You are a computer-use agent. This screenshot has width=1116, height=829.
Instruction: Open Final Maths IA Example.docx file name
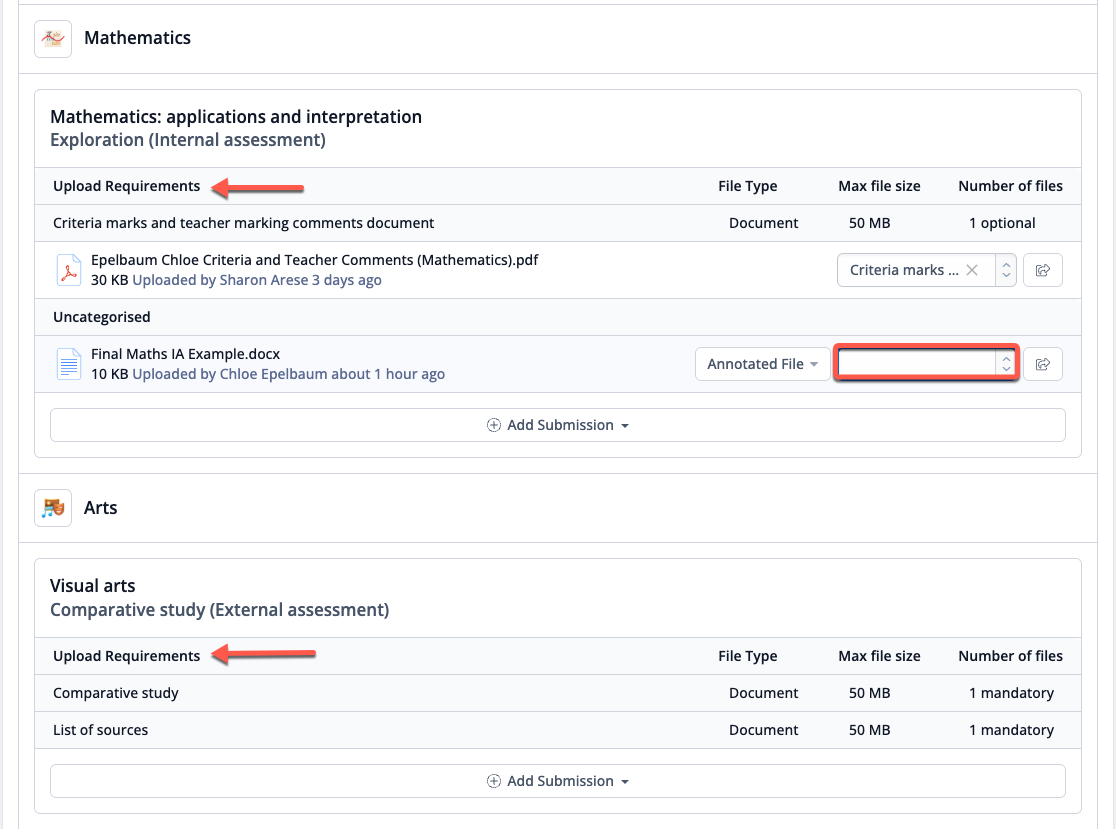pyautogui.click(x=185, y=354)
